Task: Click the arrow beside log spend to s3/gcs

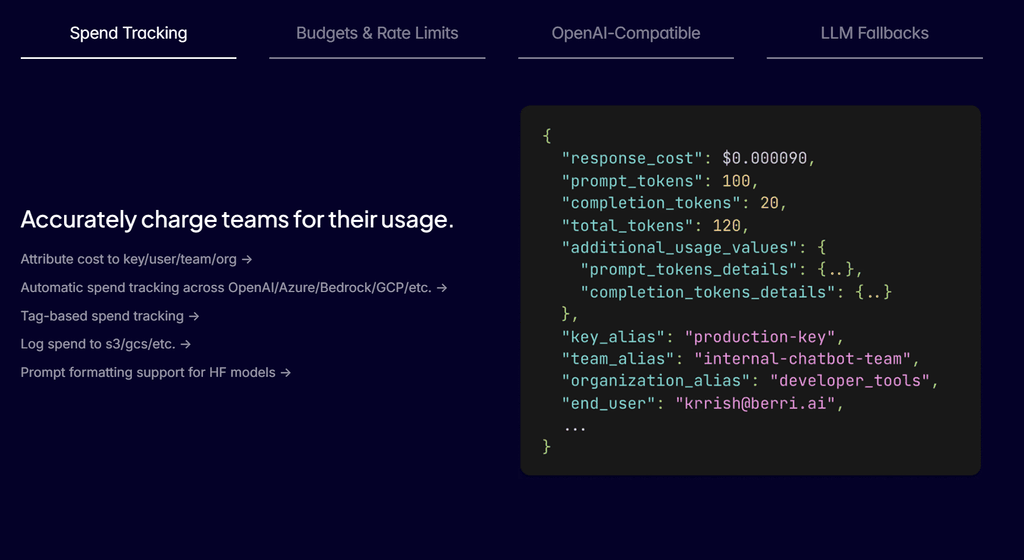Action: click(185, 344)
